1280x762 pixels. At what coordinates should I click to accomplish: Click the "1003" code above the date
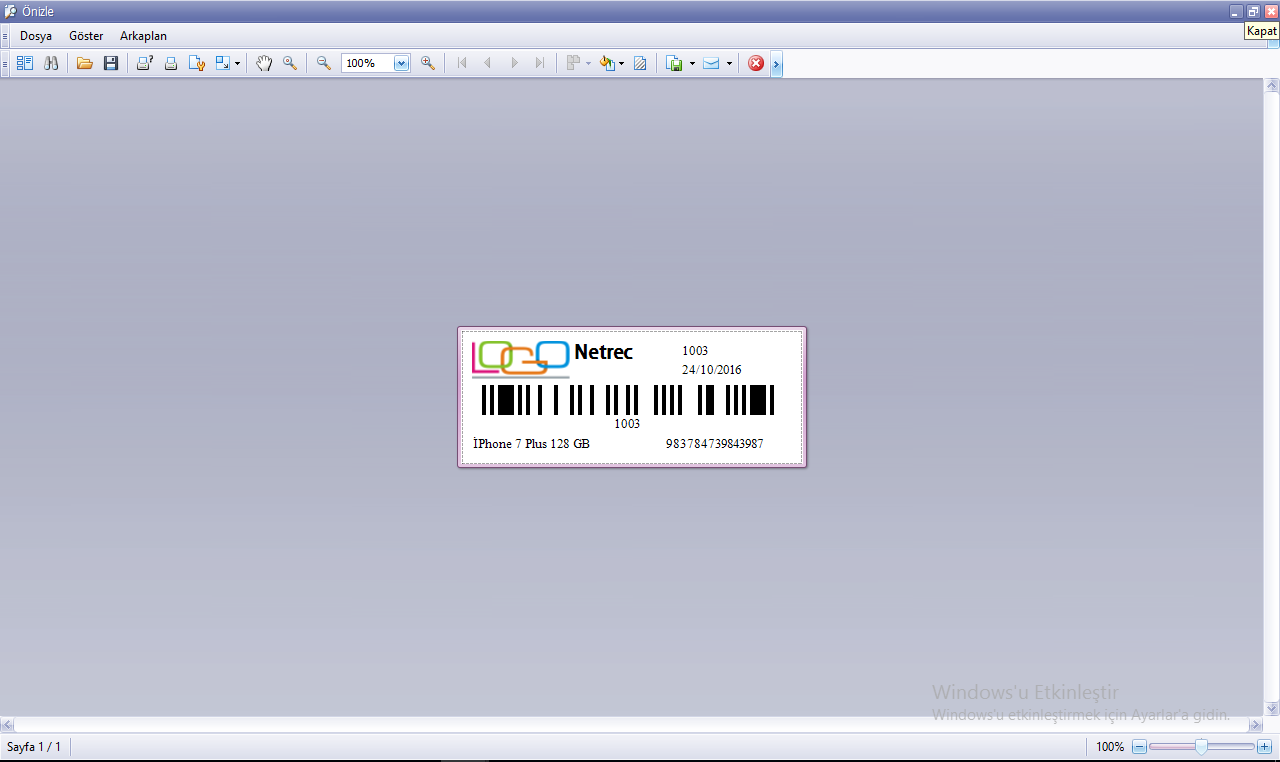(695, 351)
